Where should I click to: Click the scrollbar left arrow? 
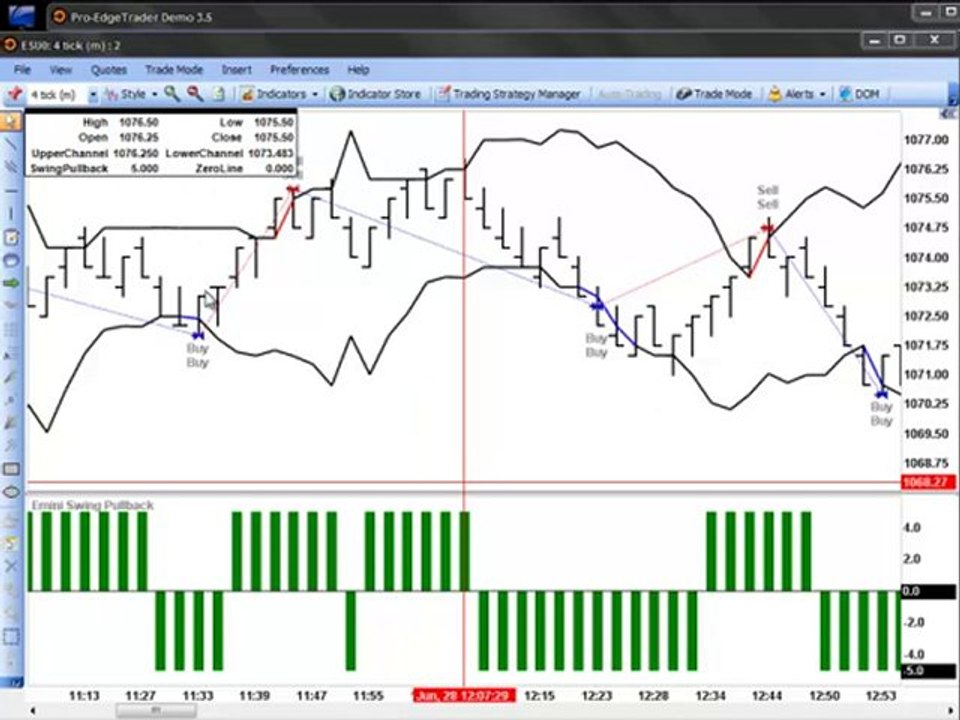click(32, 710)
